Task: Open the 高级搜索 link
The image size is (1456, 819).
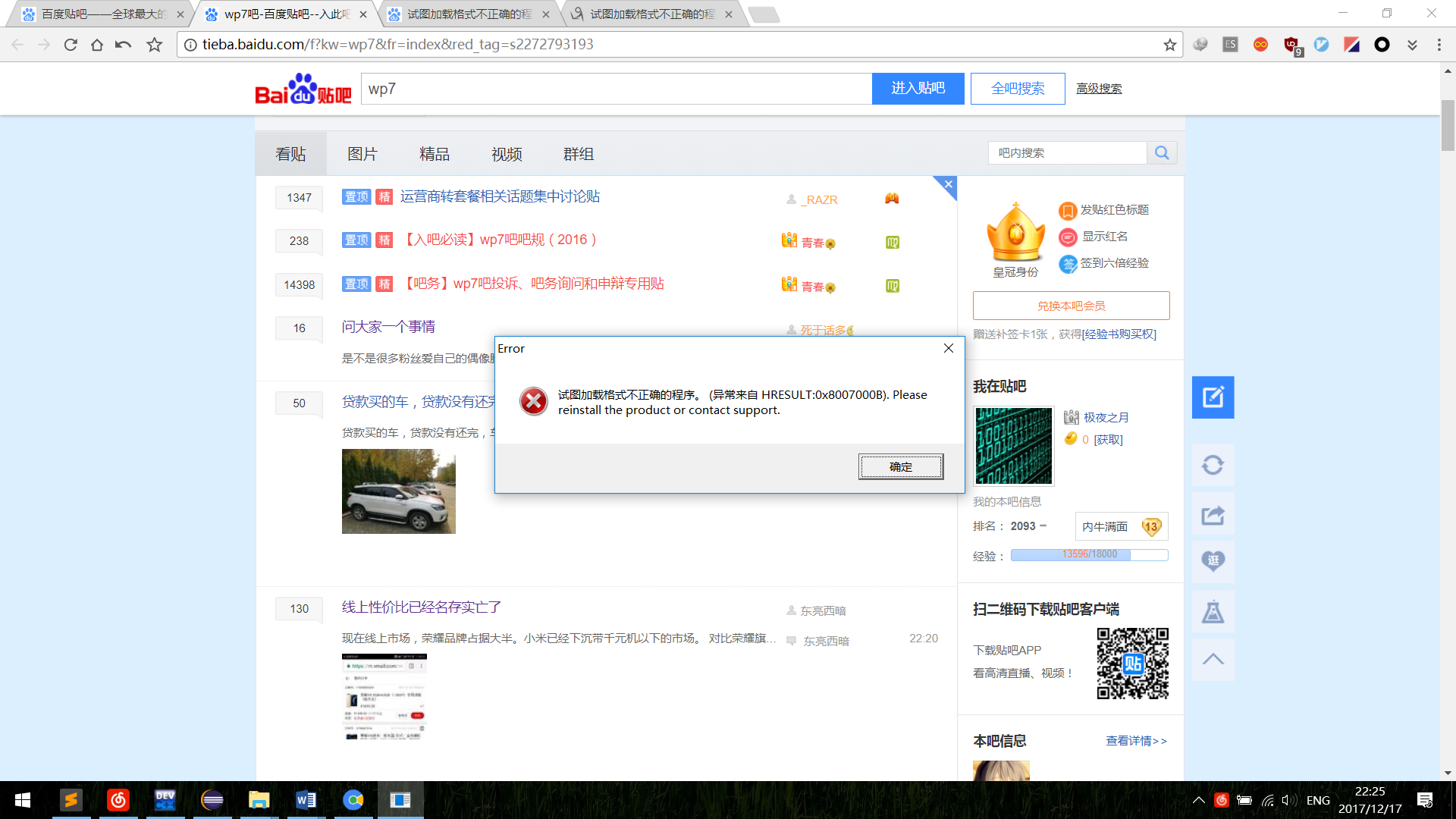Action: 1099,89
